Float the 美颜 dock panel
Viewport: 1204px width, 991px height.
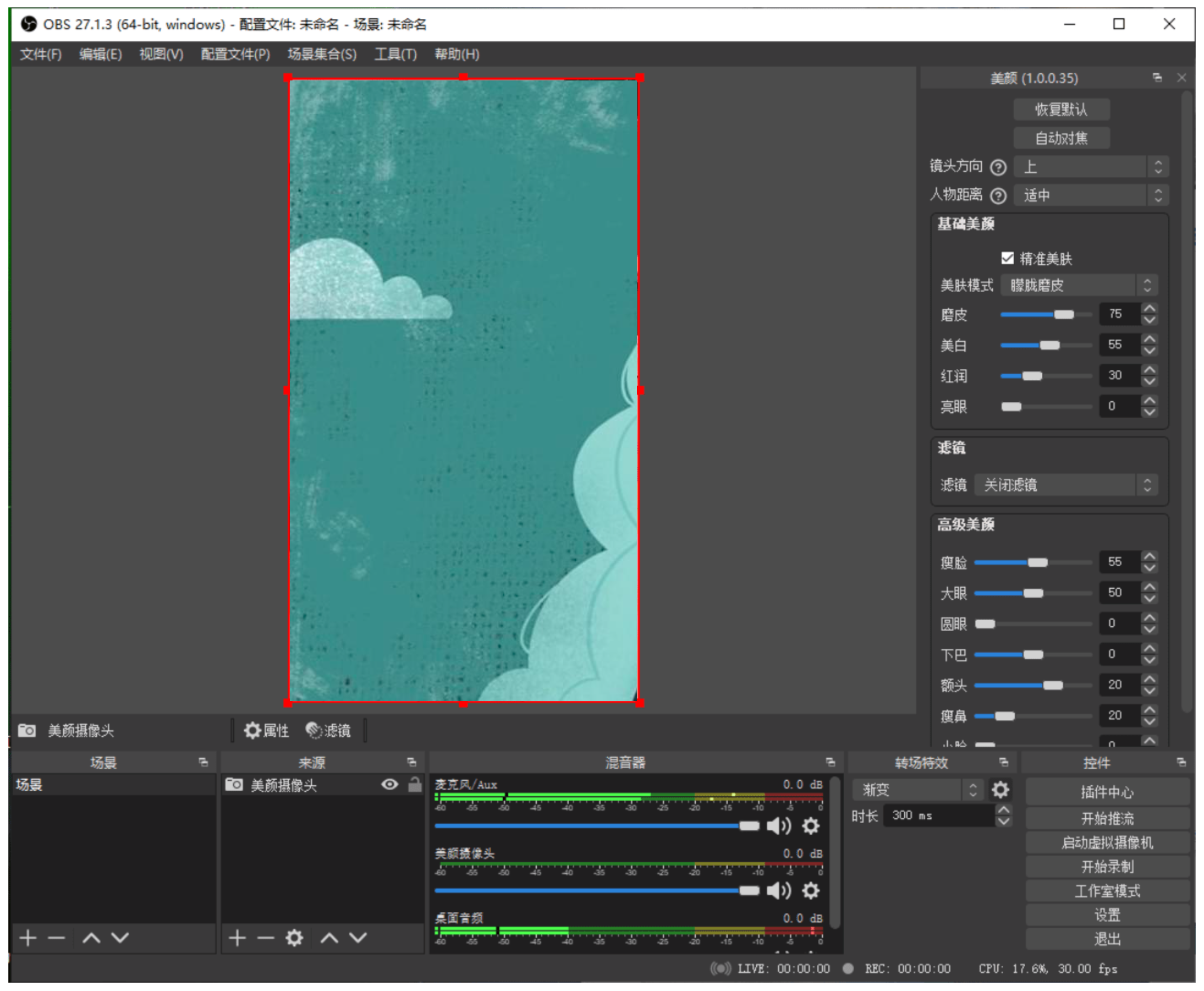point(1157,78)
